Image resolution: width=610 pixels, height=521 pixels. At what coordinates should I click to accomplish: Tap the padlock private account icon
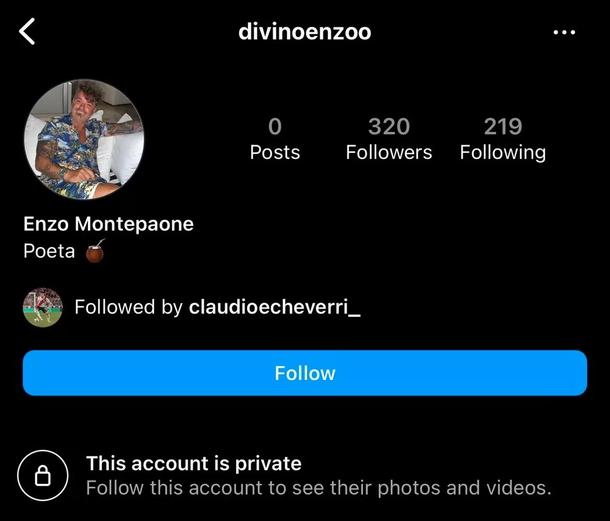coord(43,475)
